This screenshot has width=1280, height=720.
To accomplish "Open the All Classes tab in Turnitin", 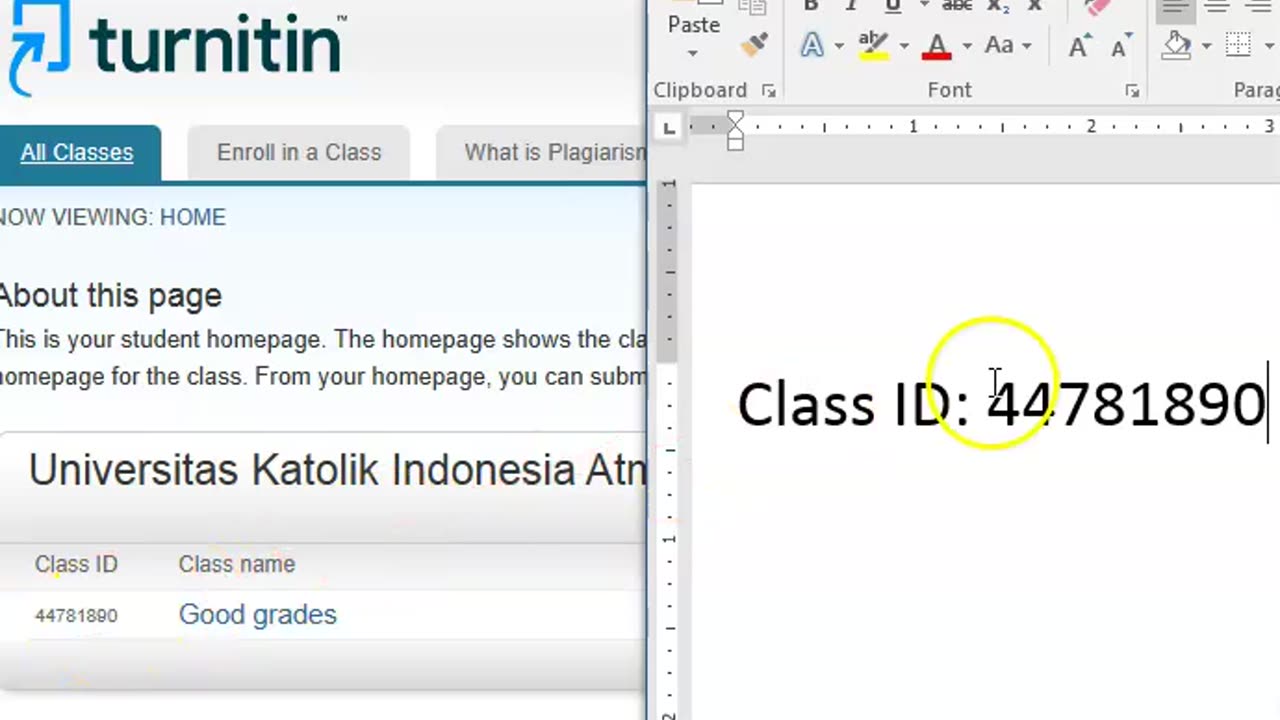I will pyautogui.click(x=77, y=153).
